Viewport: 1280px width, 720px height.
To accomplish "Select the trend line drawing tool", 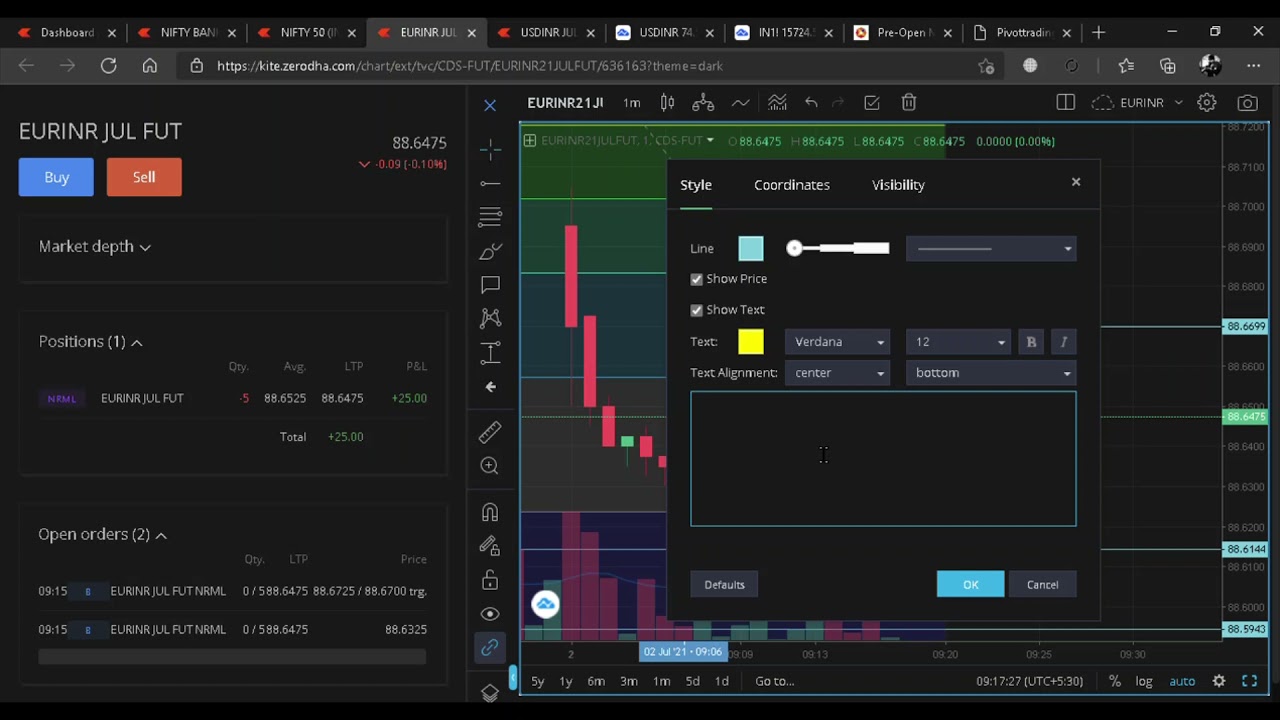I will point(490,183).
